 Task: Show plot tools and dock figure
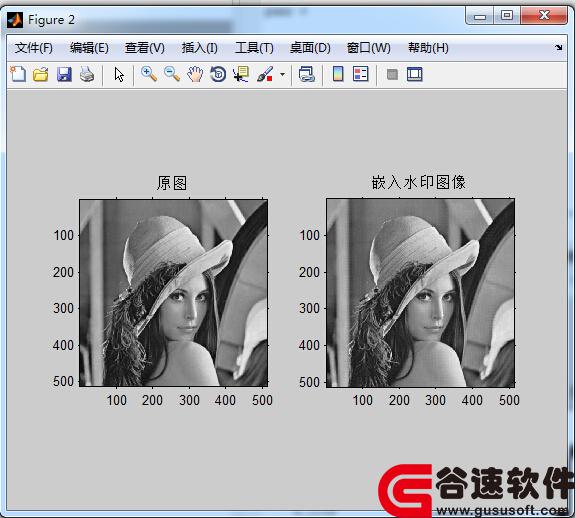pos(415,74)
